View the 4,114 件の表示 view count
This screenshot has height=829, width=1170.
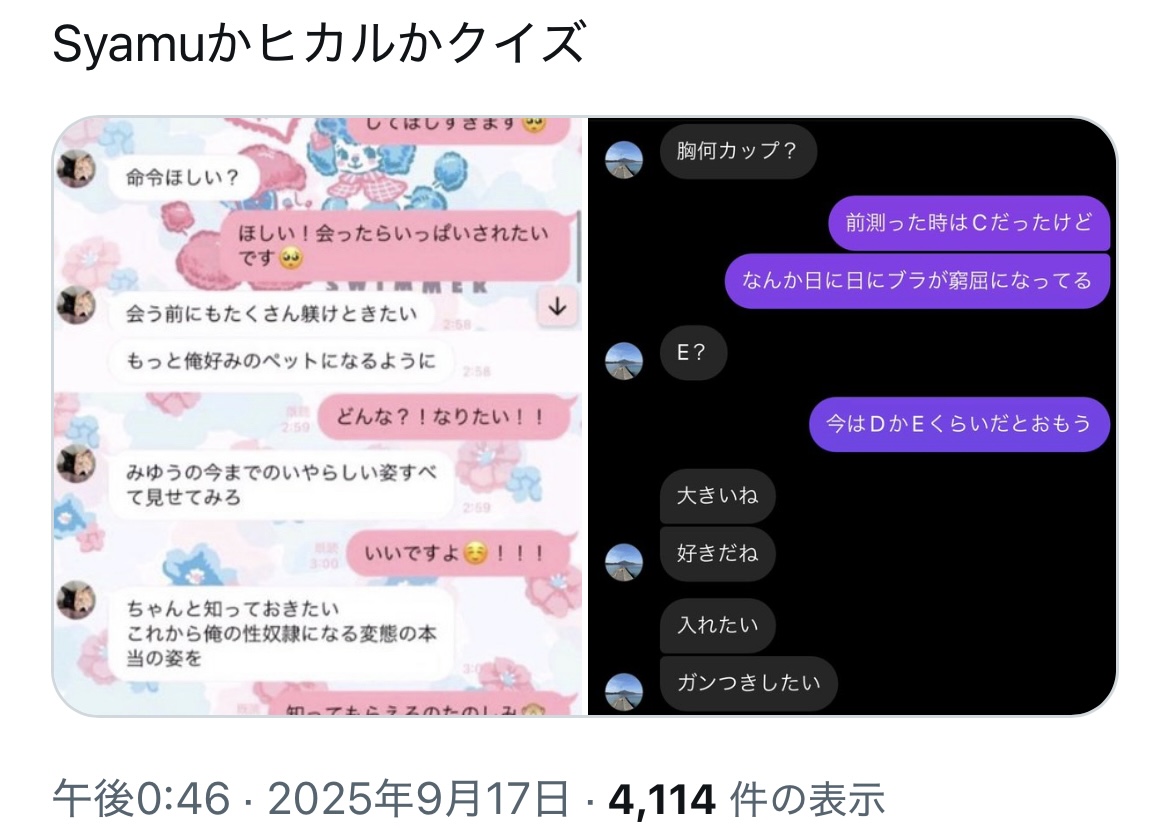click(x=747, y=798)
